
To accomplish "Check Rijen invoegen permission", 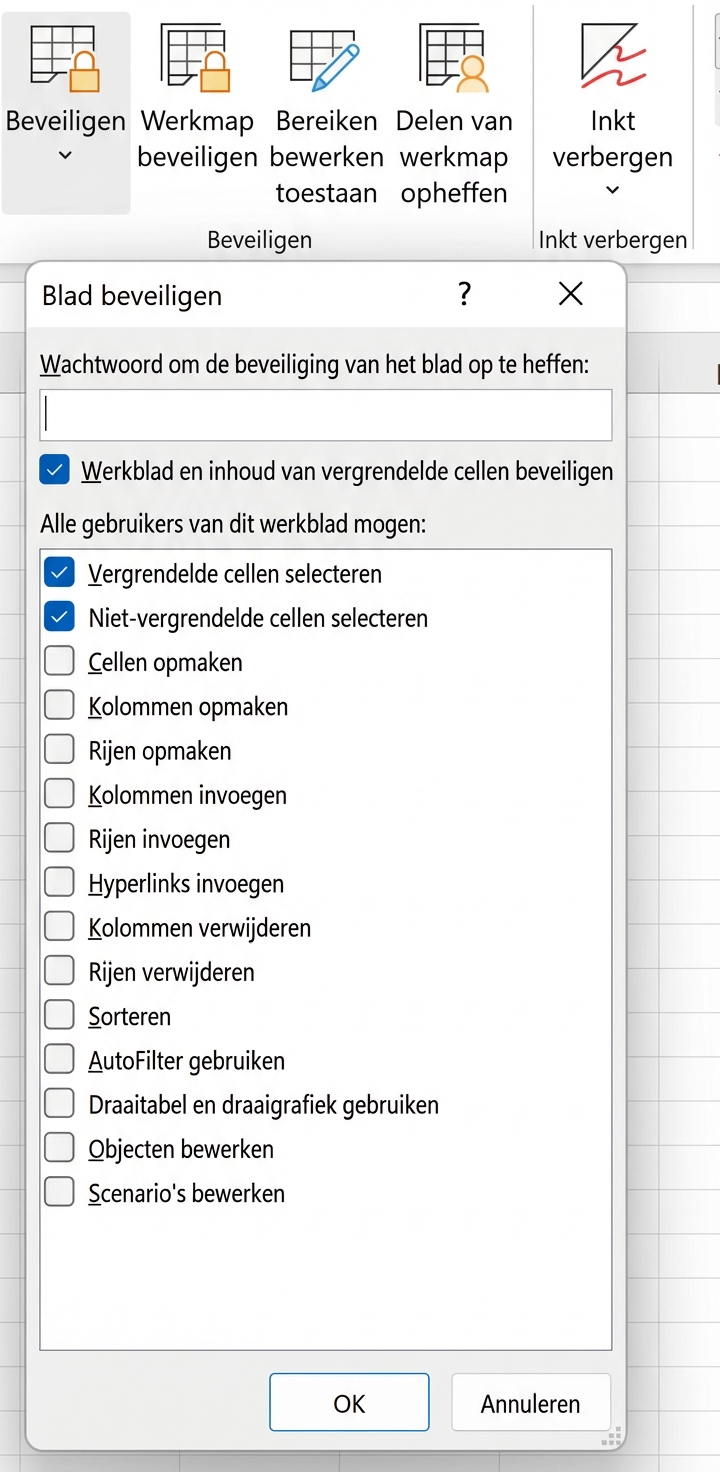I will click(59, 837).
